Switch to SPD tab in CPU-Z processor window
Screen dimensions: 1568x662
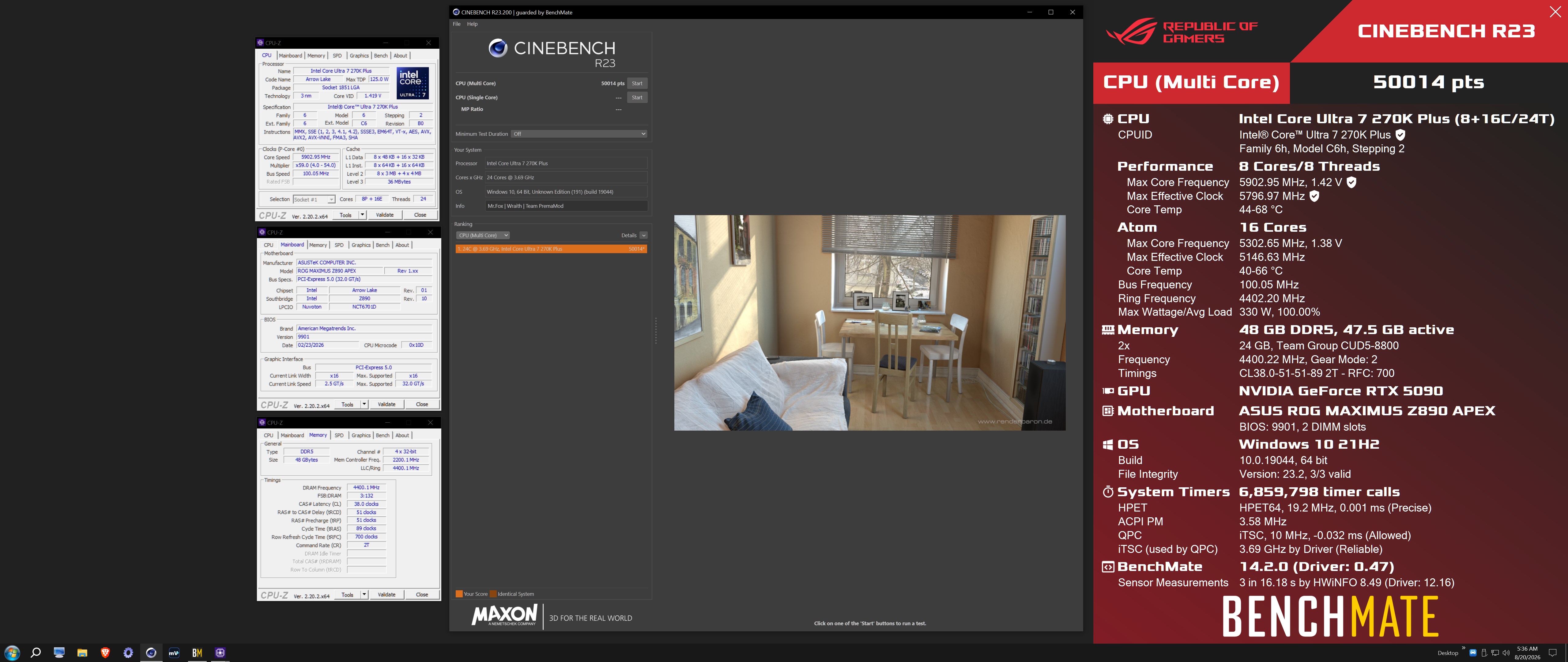(337, 55)
